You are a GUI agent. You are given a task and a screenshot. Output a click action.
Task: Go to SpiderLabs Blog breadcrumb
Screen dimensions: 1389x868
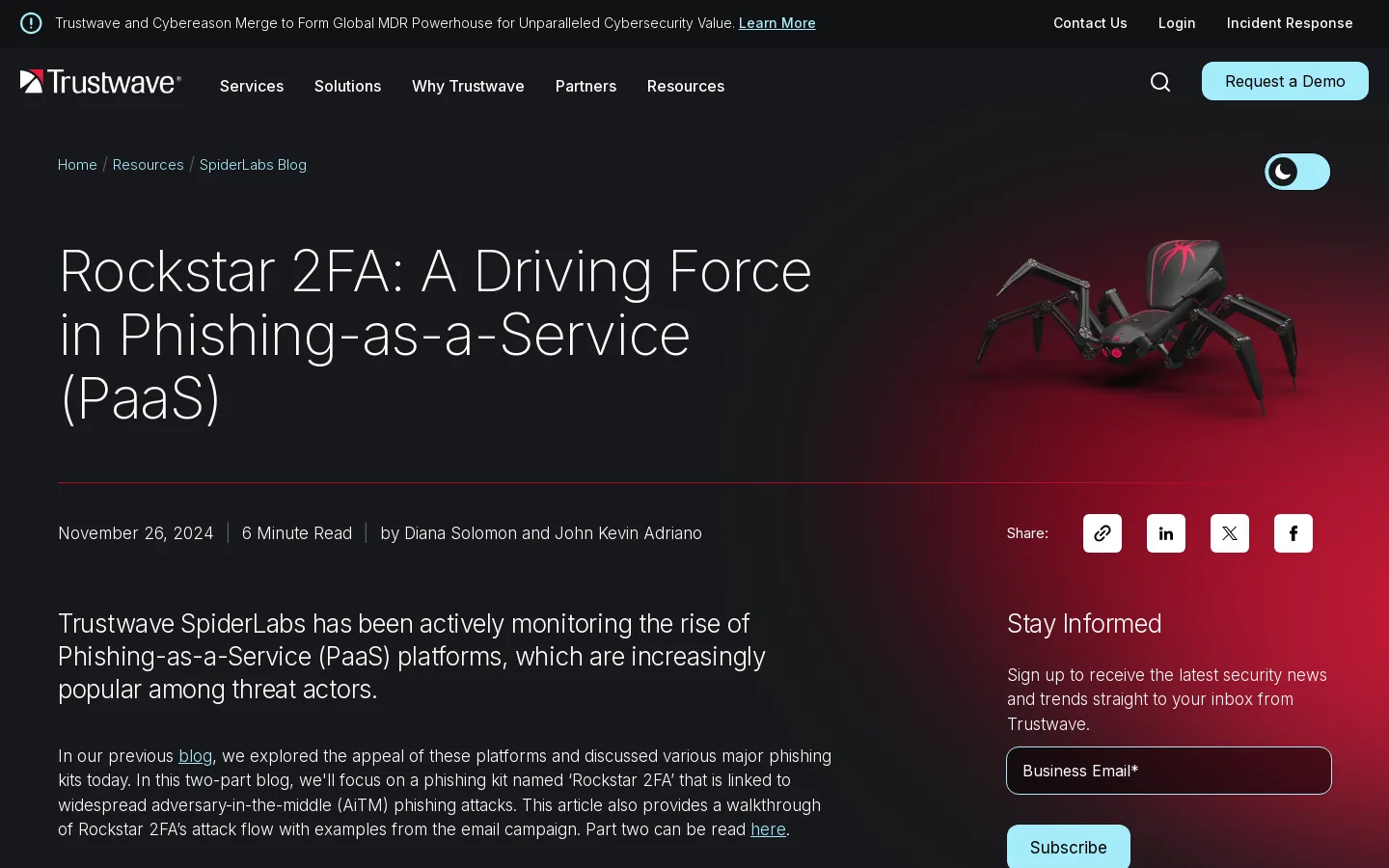[x=253, y=165]
